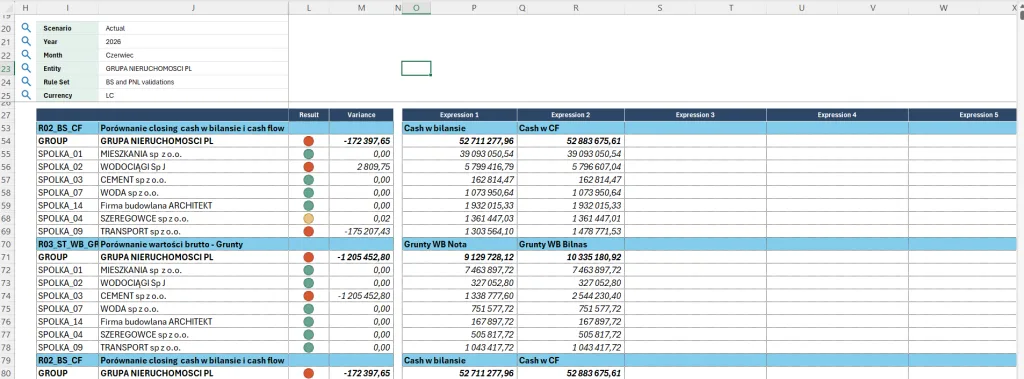Click the 'Rule Set' label cell
The image size is (1024, 379).
tap(68, 82)
